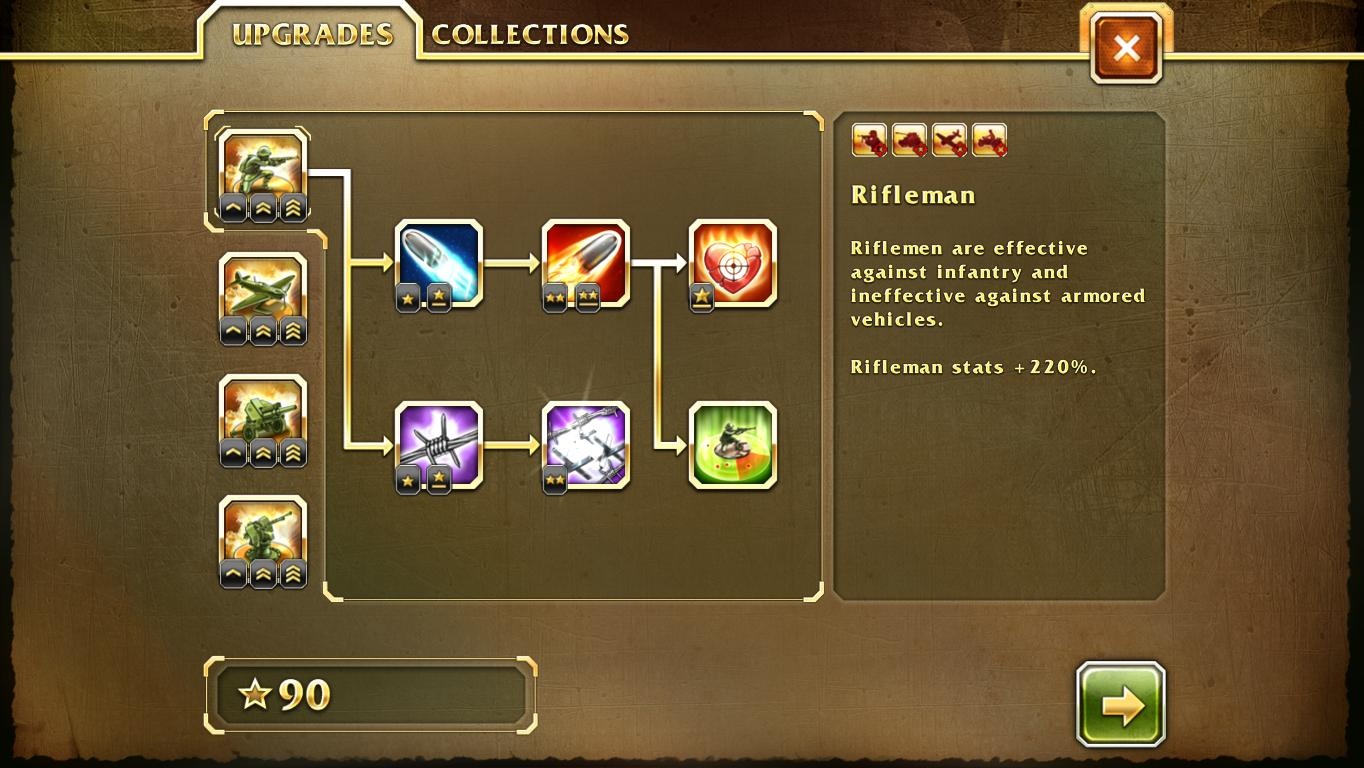Choose the barbed wire upgrade
This screenshot has width=1364, height=768.
click(x=439, y=445)
